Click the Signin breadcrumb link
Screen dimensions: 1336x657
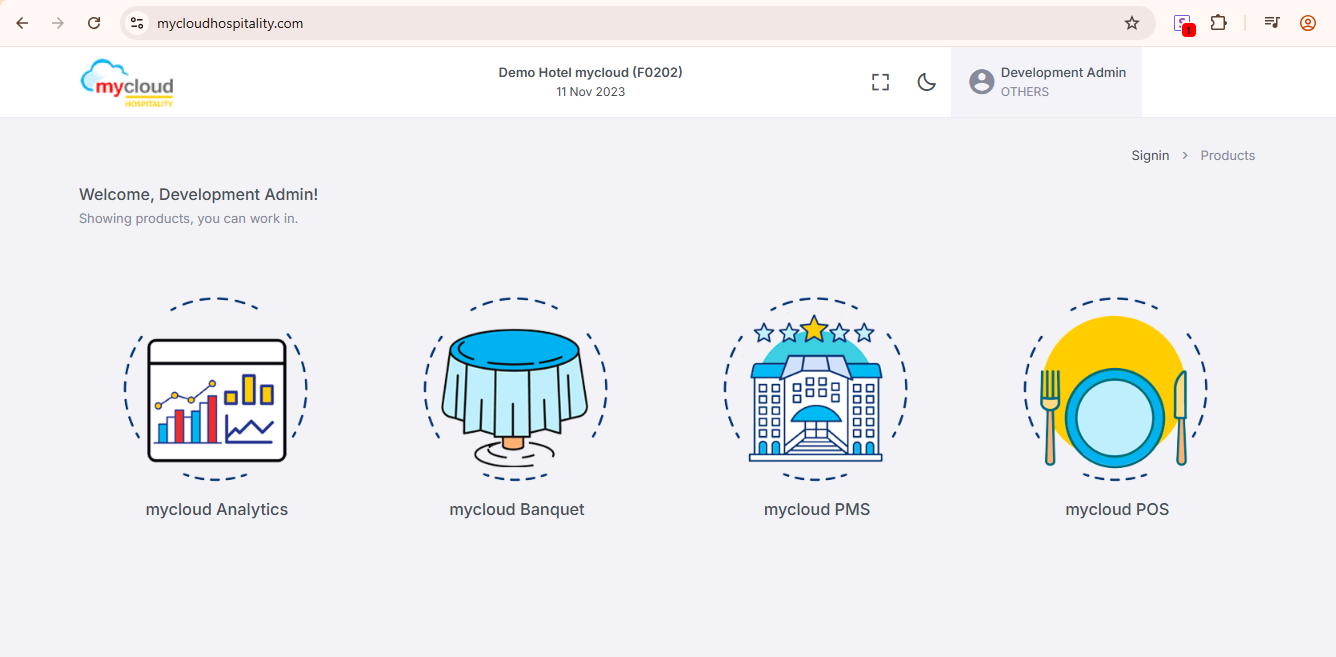(x=1150, y=155)
